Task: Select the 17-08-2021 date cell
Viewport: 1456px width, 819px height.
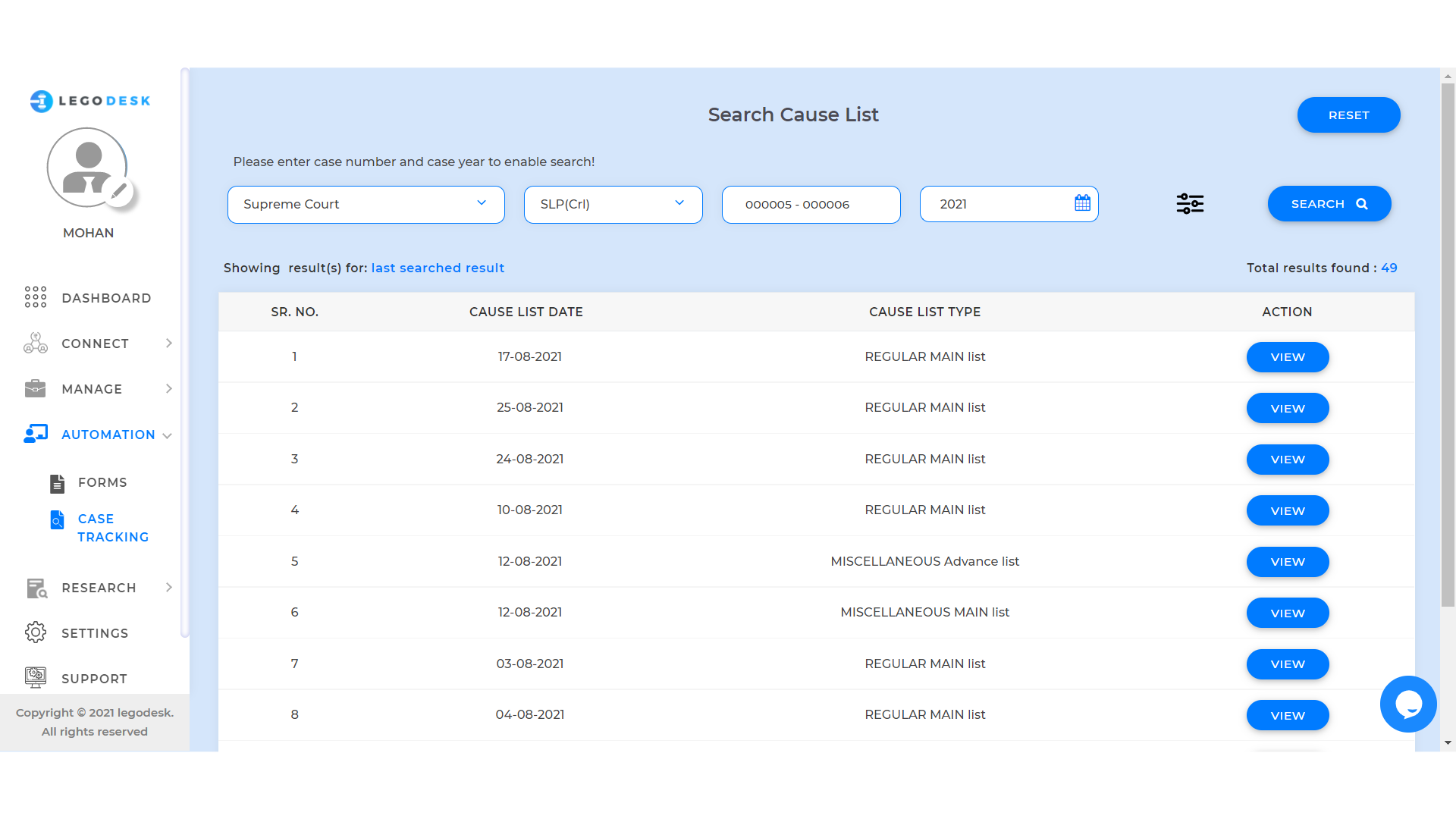Action: (529, 356)
